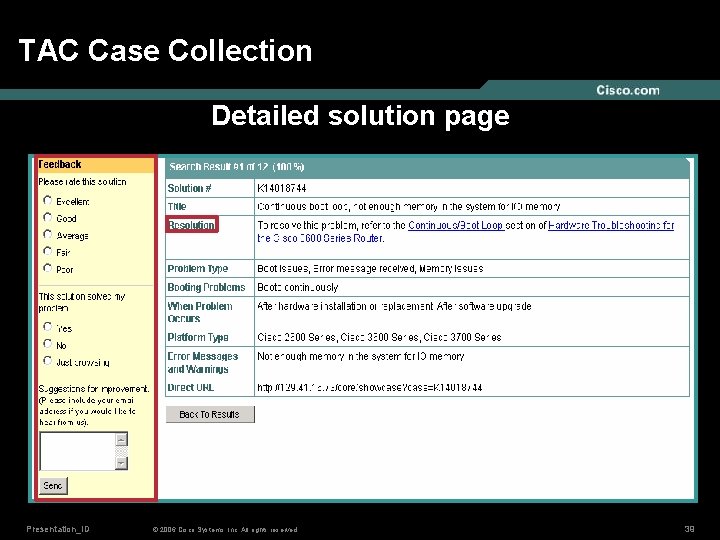720x540 pixels.
Task: Click the Boots continuously value
Action: [298, 287]
